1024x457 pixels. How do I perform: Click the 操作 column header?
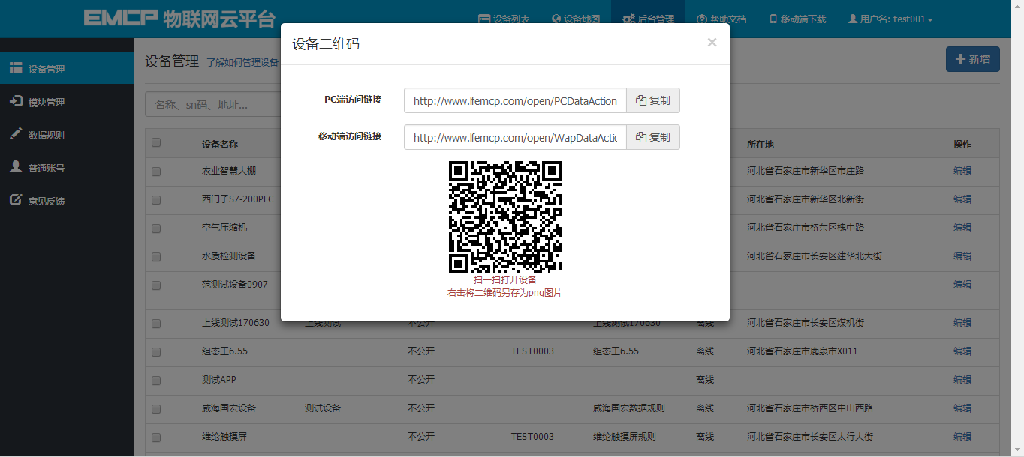pos(962,144)
